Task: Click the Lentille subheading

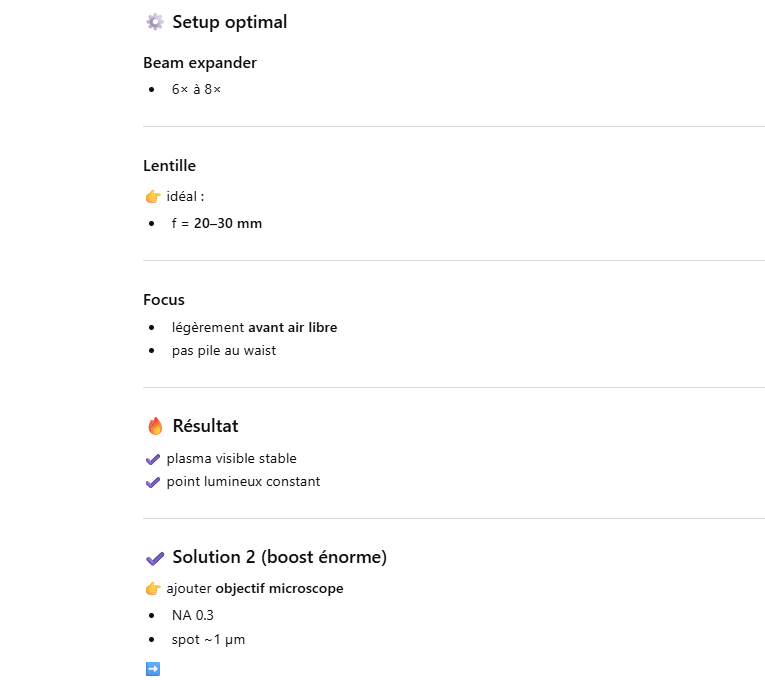Action: [x=169, y=166]
